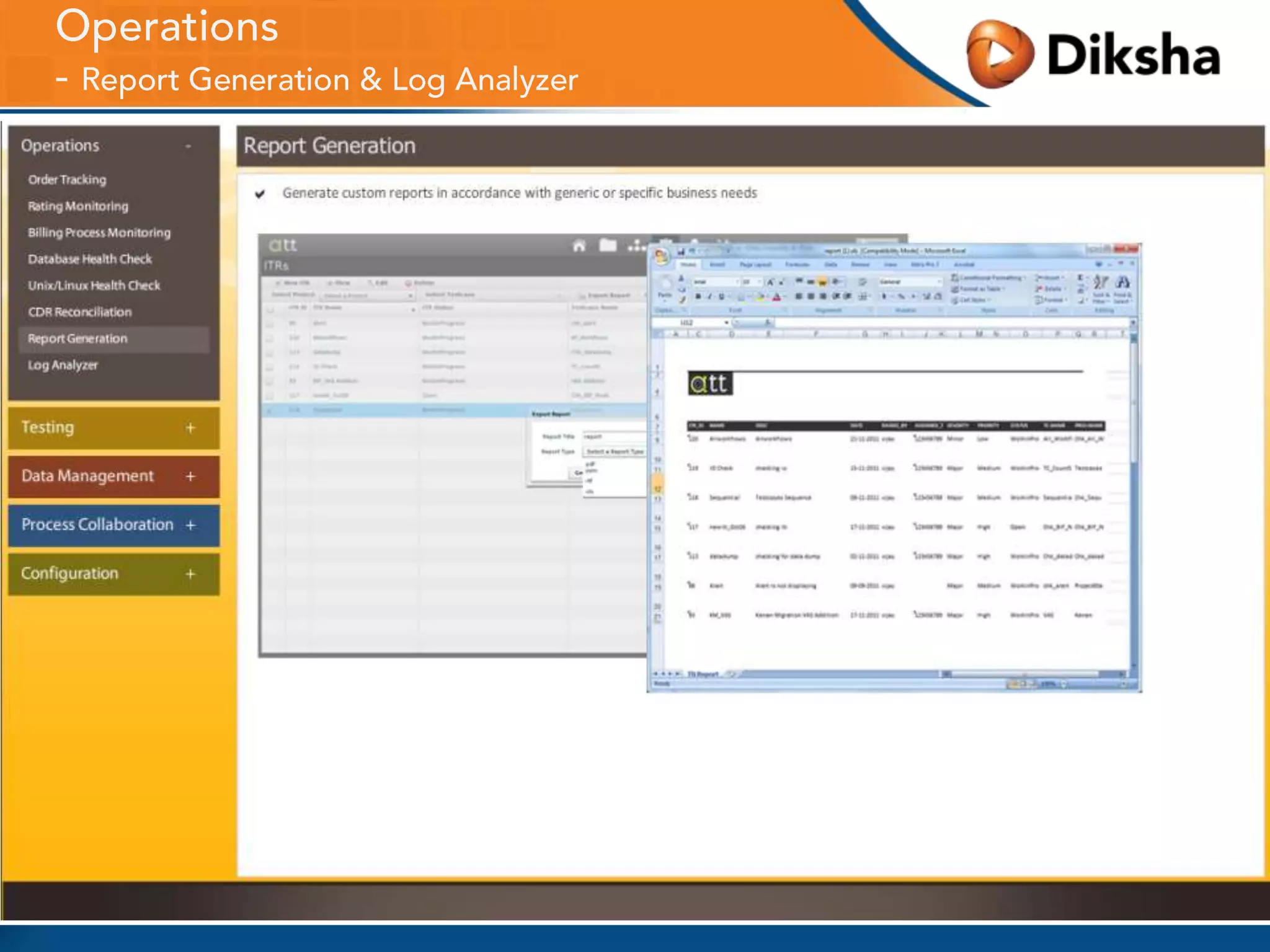
Task: Open Find & Select binoculars icon
Action: pyautogui.click(x=1122, y=289)
